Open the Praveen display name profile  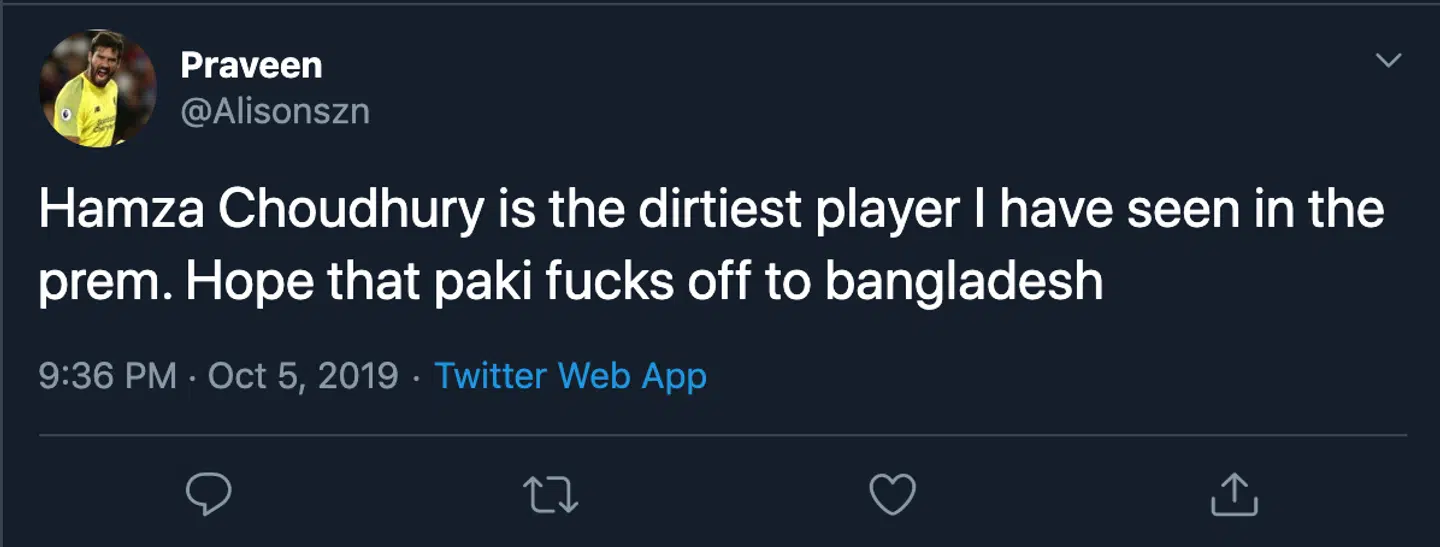[251, 66]
